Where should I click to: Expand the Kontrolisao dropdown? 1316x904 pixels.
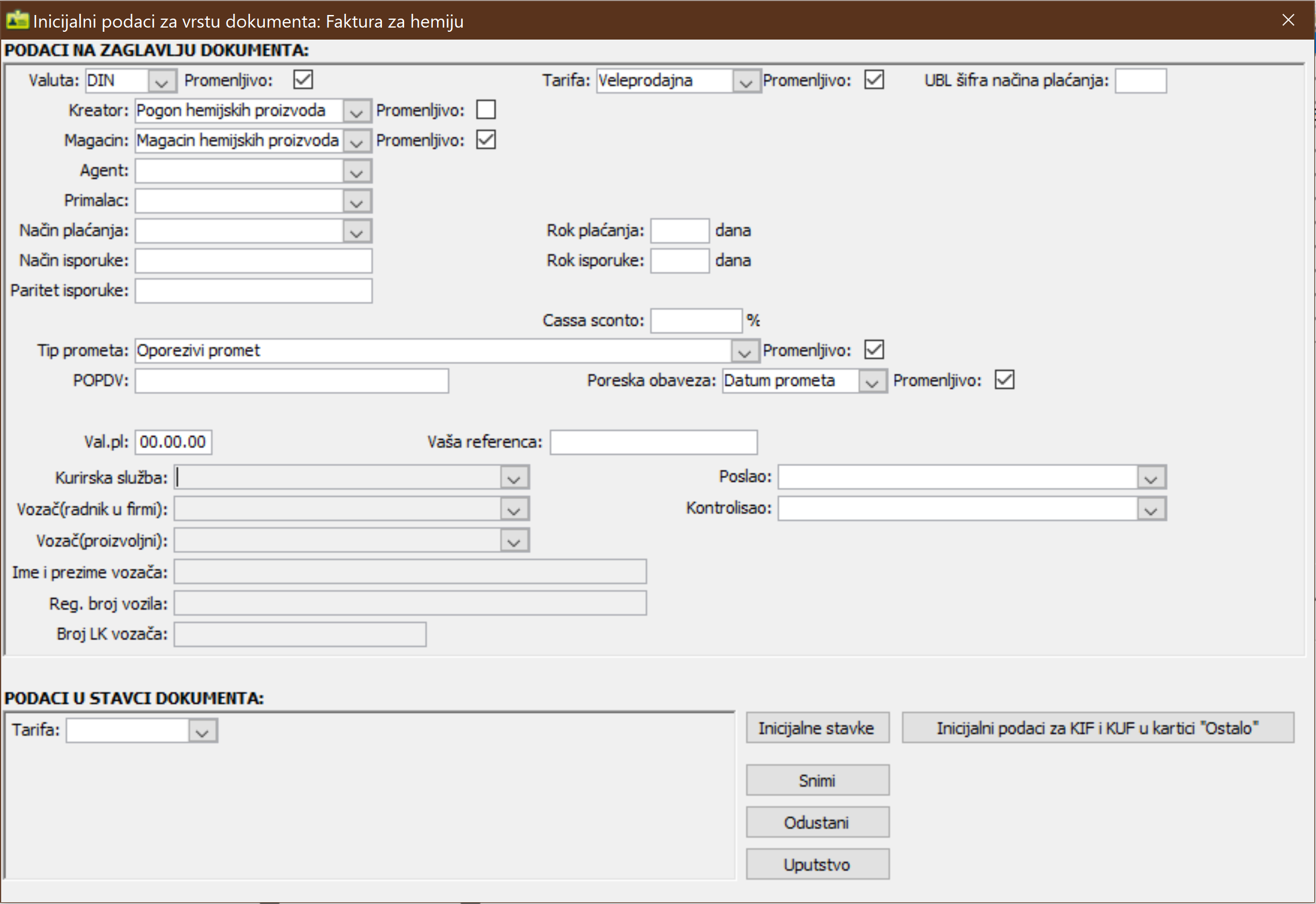(1151, 509)
